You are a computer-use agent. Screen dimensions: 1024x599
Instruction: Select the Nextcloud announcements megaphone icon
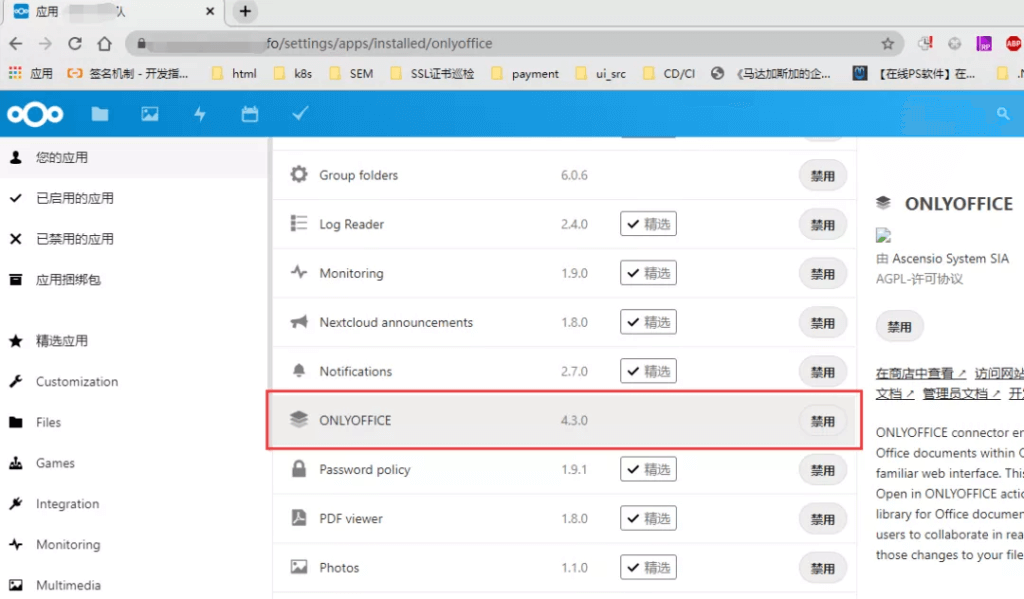point(298,321)
